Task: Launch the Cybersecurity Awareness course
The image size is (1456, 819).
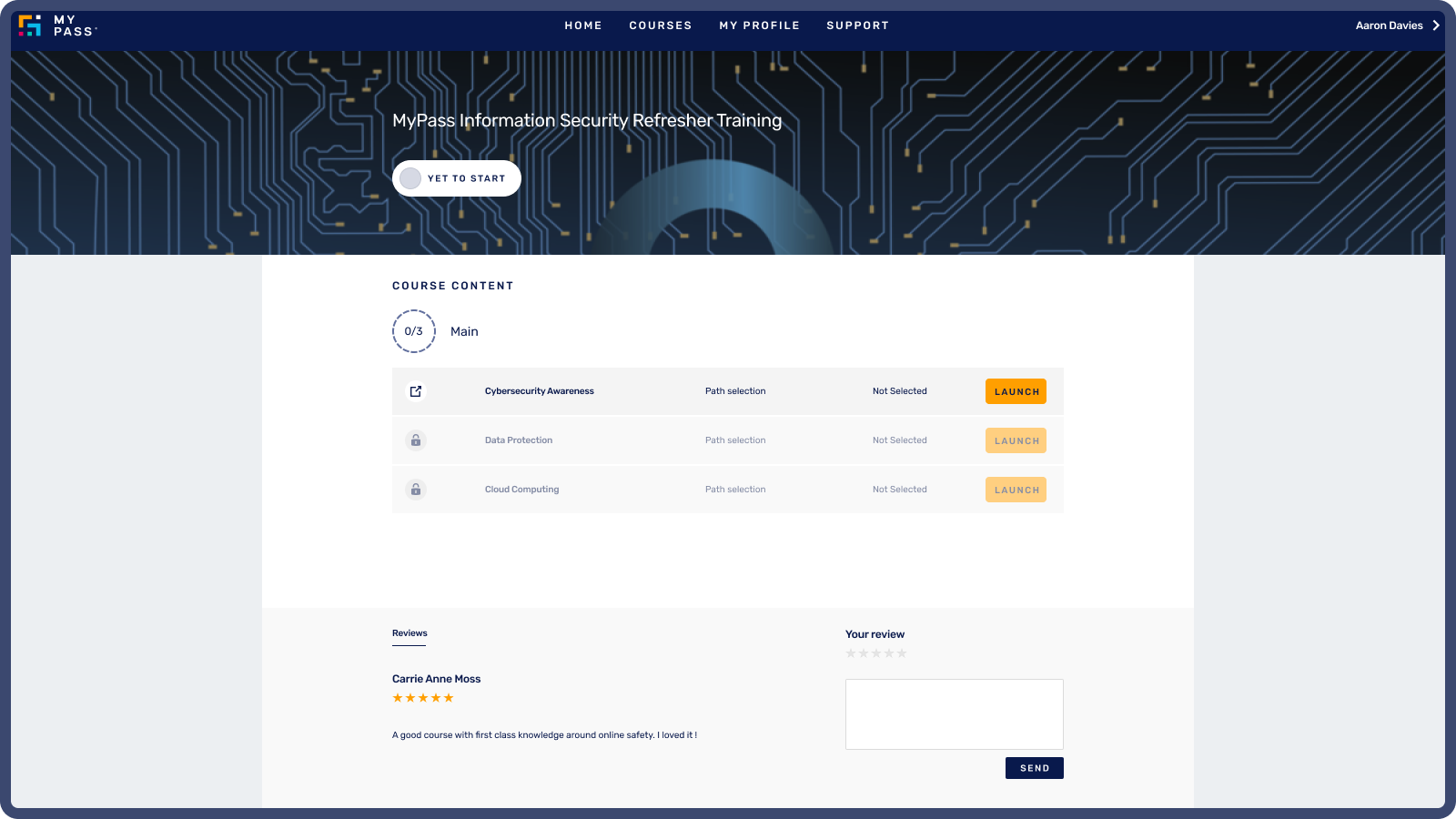Action: point(1016,390)
